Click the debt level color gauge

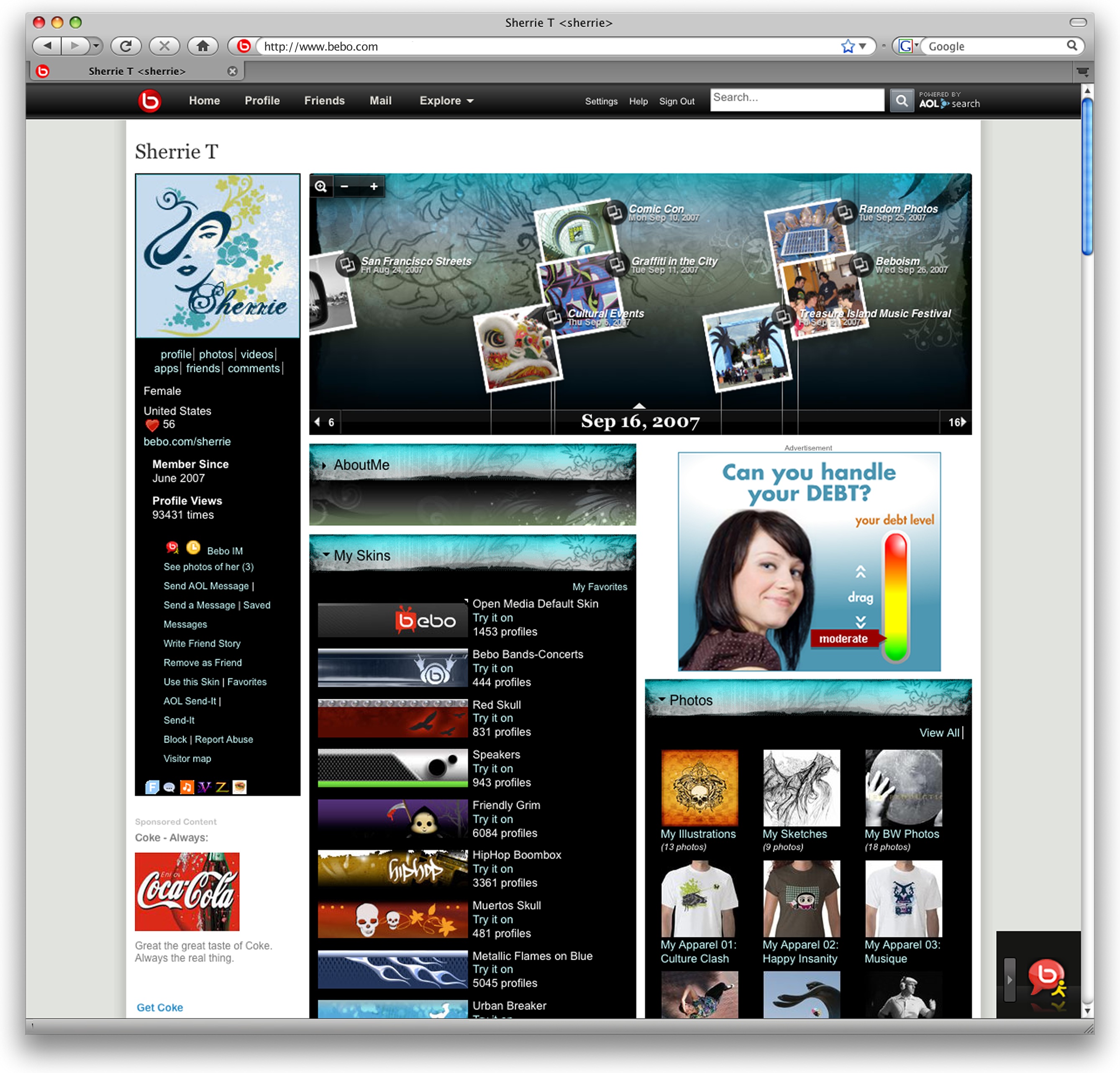(895, 597)
